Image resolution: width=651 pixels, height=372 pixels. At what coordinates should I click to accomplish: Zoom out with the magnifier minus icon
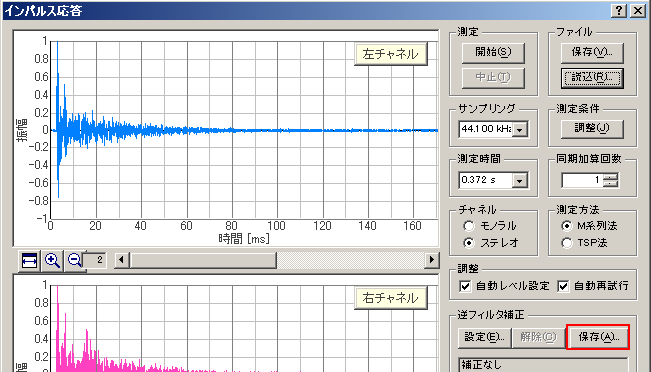click(74, 261)
